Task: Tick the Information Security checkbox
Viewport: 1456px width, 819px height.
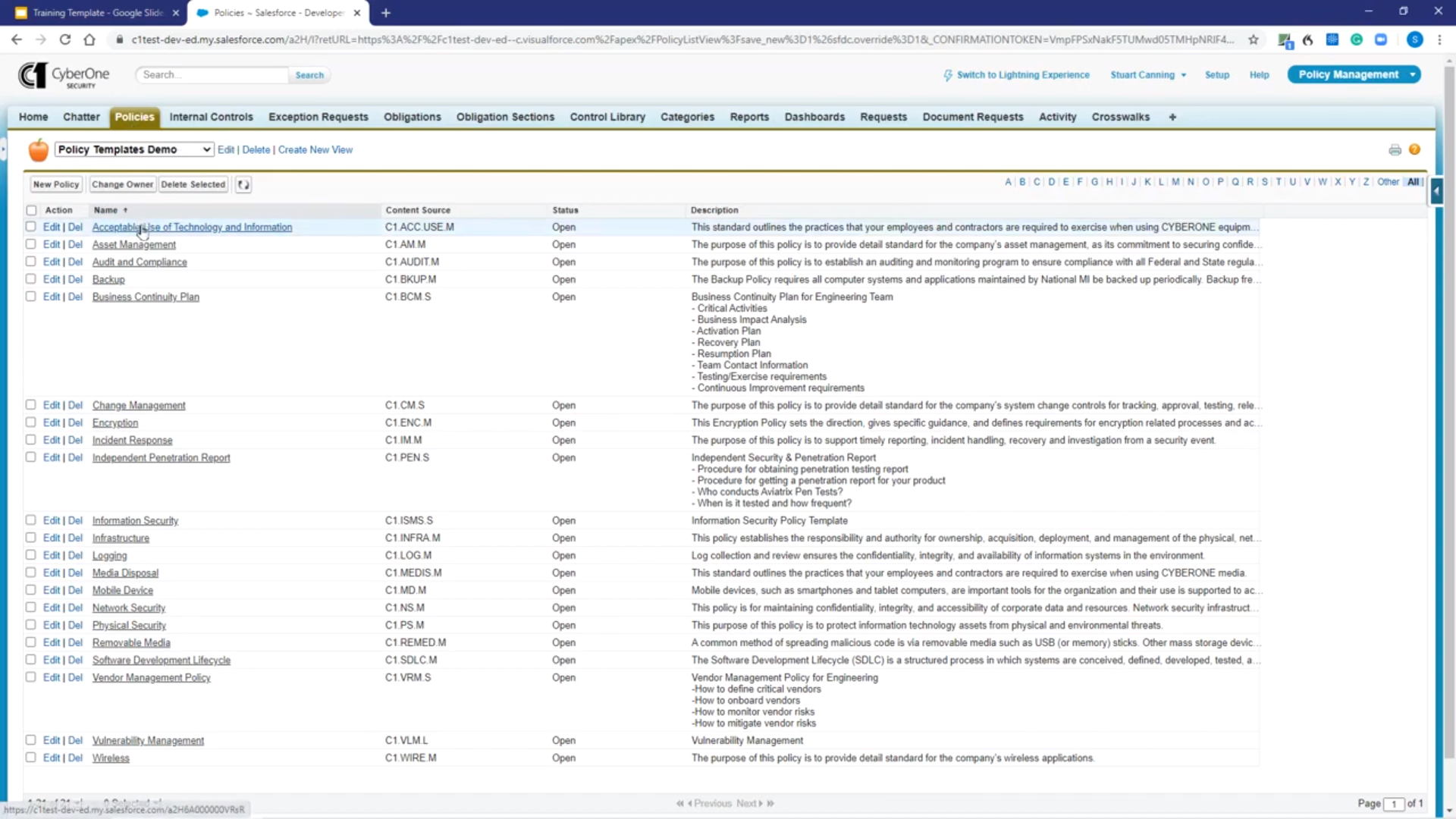Action: click(x=30, y=520)
